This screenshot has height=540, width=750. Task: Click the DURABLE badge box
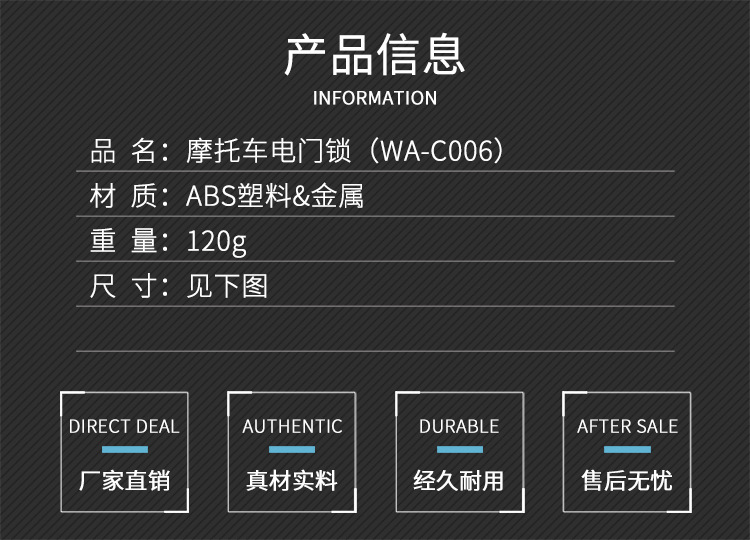(460, 452)
